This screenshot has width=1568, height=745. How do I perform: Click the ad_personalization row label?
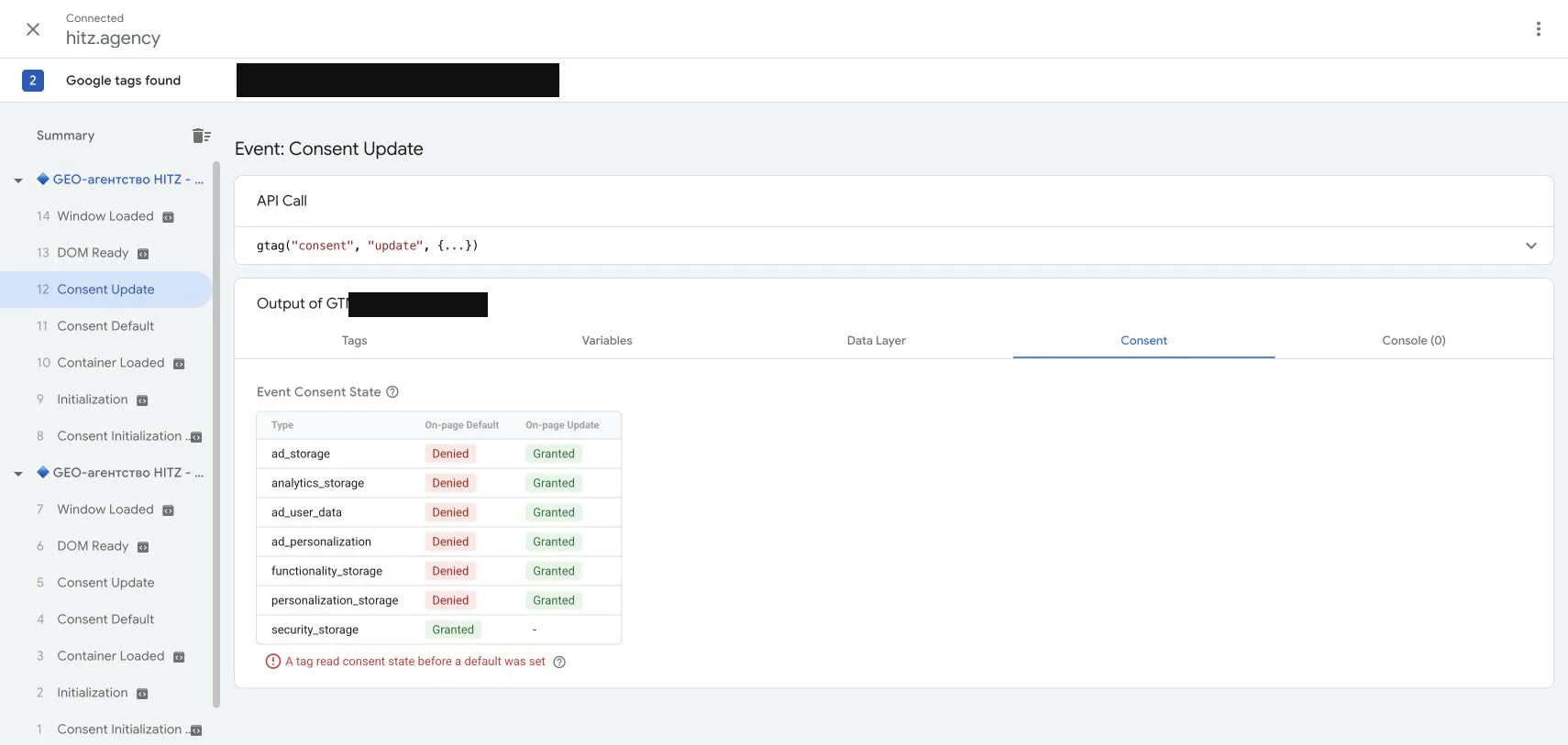pos(321,542)
